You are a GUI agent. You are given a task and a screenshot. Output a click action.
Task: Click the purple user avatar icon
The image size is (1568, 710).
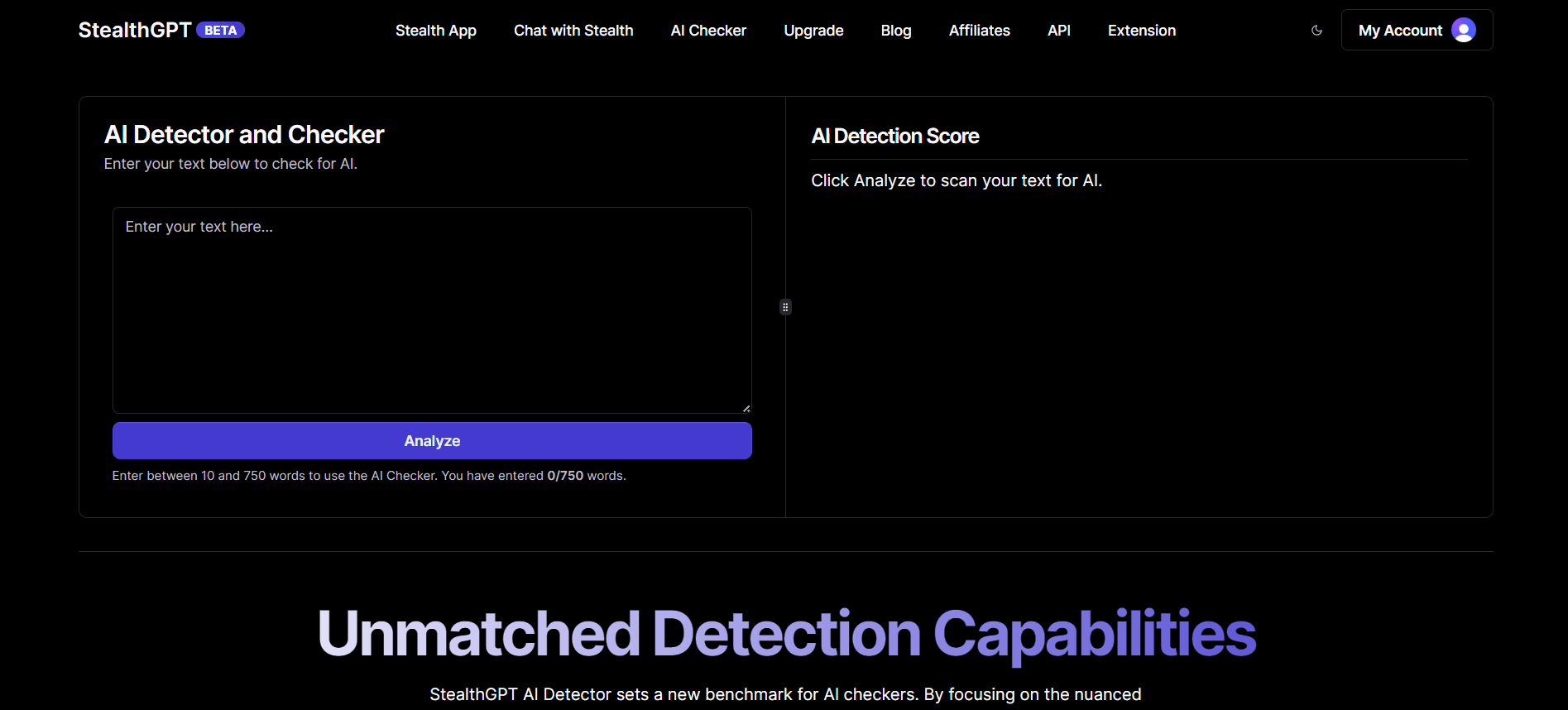(1463, 31)
